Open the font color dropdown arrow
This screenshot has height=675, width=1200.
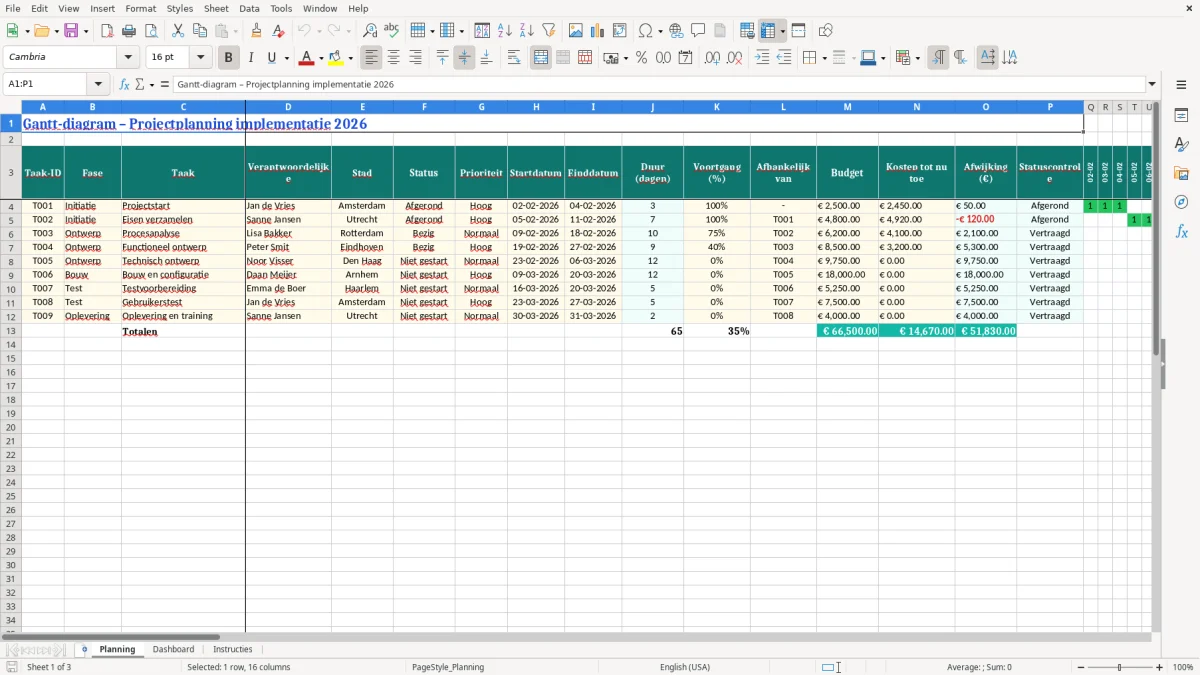coord(321,58)
